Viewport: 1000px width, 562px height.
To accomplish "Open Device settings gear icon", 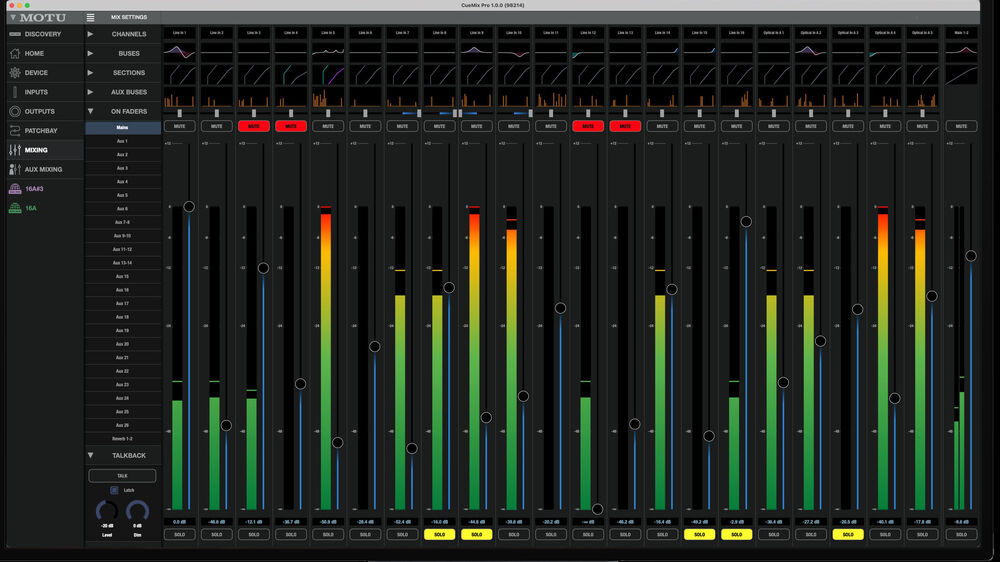I will [15, 73].
